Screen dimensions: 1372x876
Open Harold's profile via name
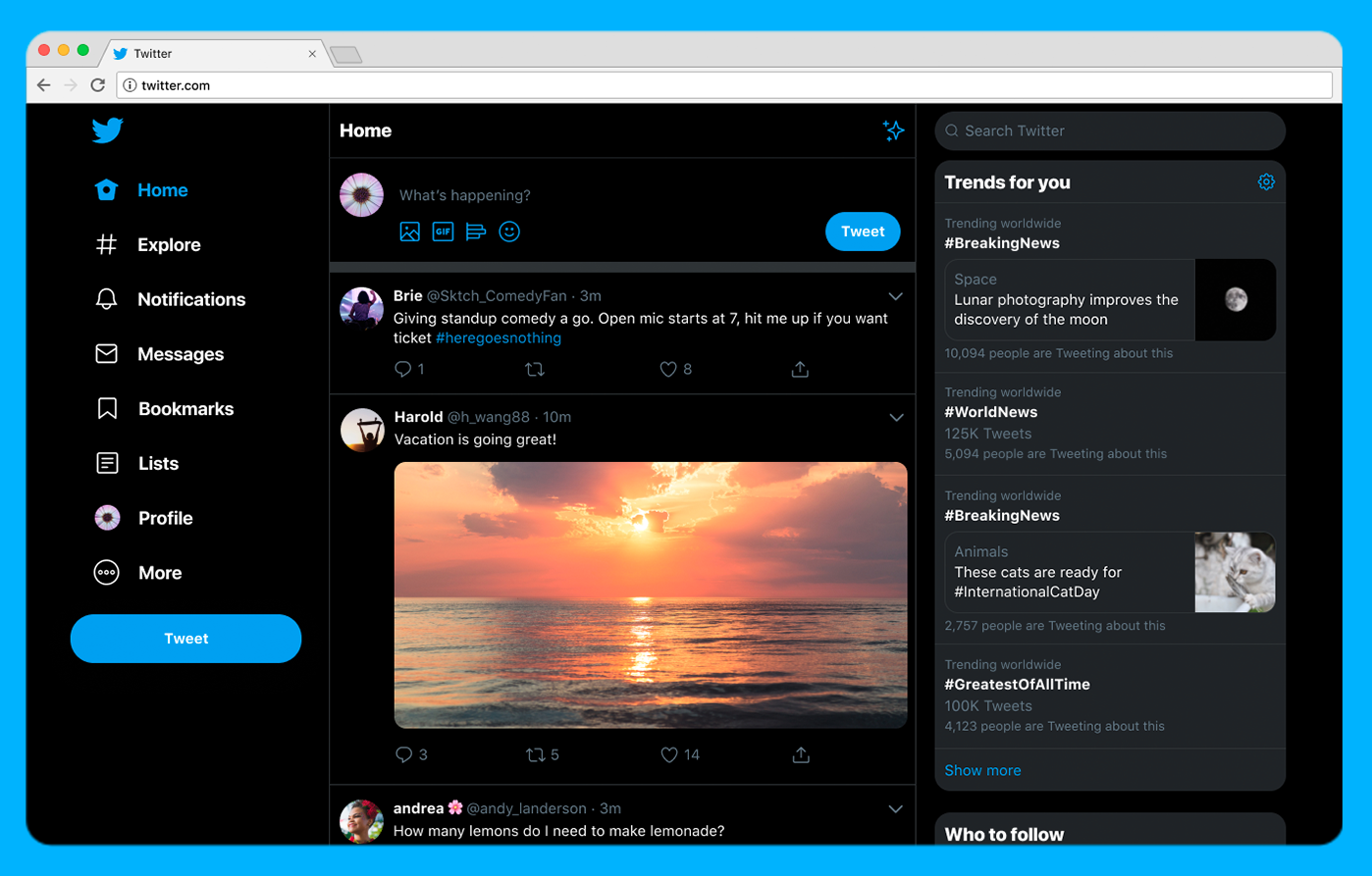(418, 417)
